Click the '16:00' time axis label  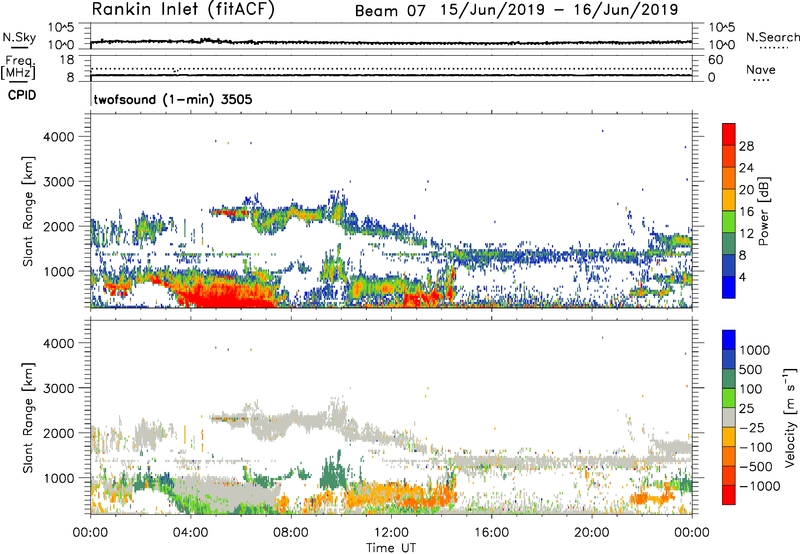click(491, 533)
